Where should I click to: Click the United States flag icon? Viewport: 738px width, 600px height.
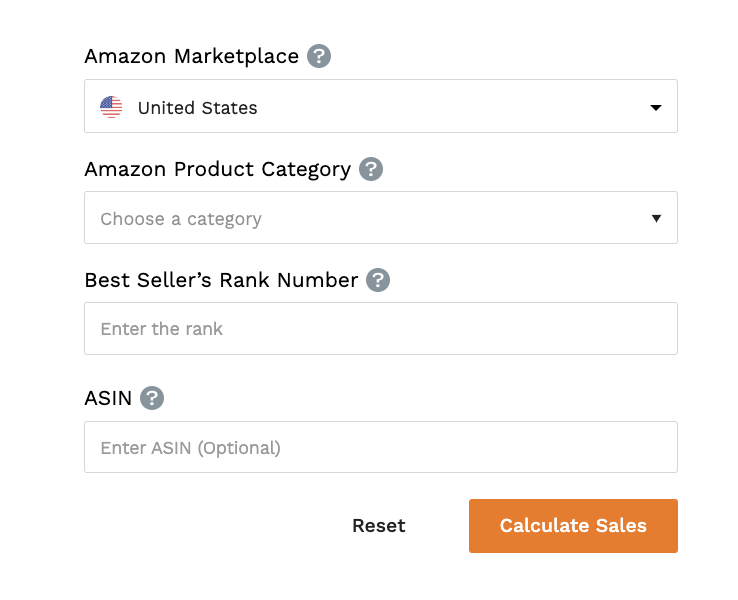point(111,107)
